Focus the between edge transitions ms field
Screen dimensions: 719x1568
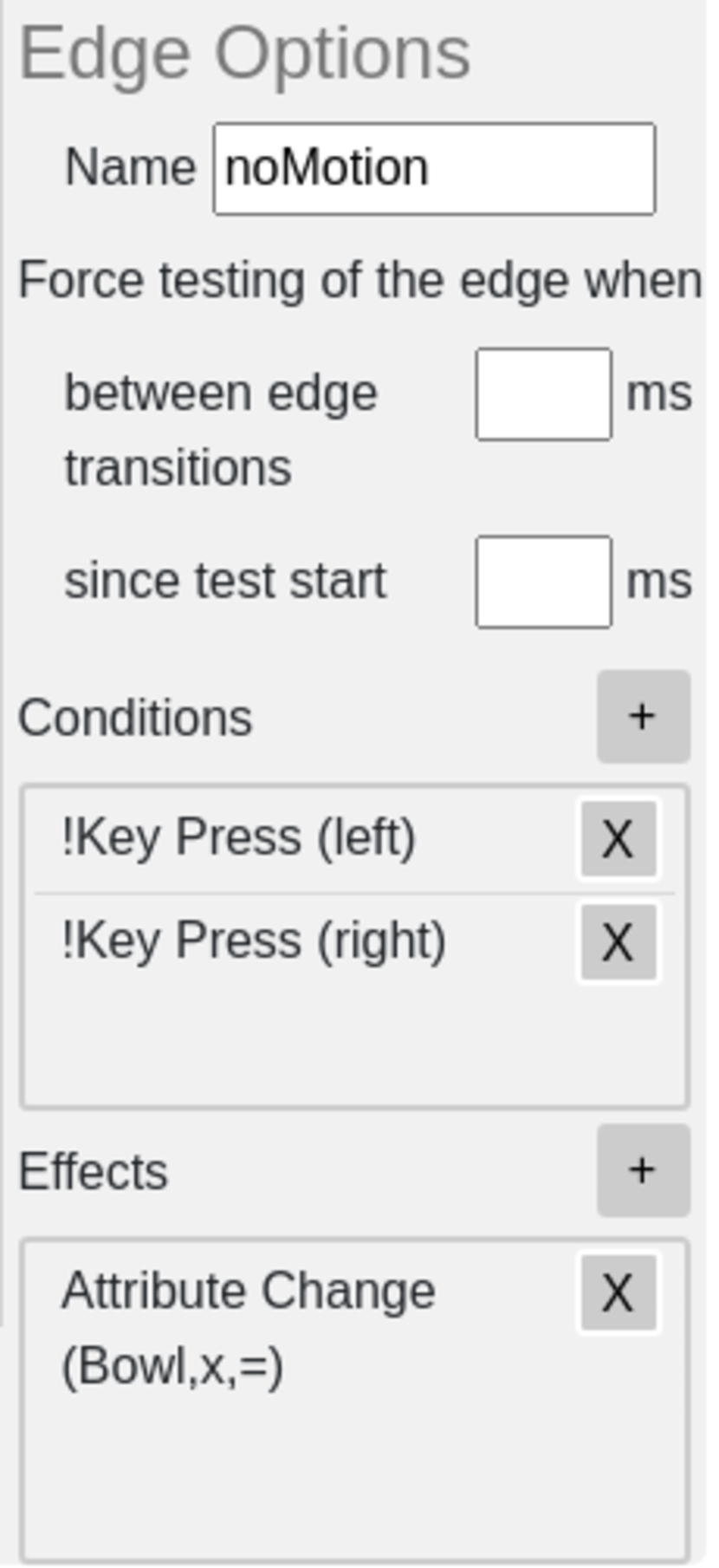[x=543, y=394]
